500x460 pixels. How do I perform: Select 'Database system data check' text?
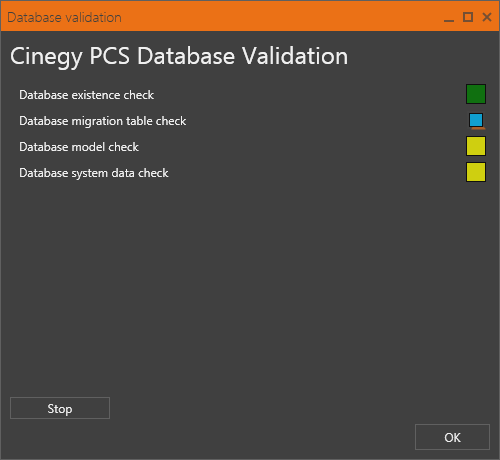click(94, 173)
